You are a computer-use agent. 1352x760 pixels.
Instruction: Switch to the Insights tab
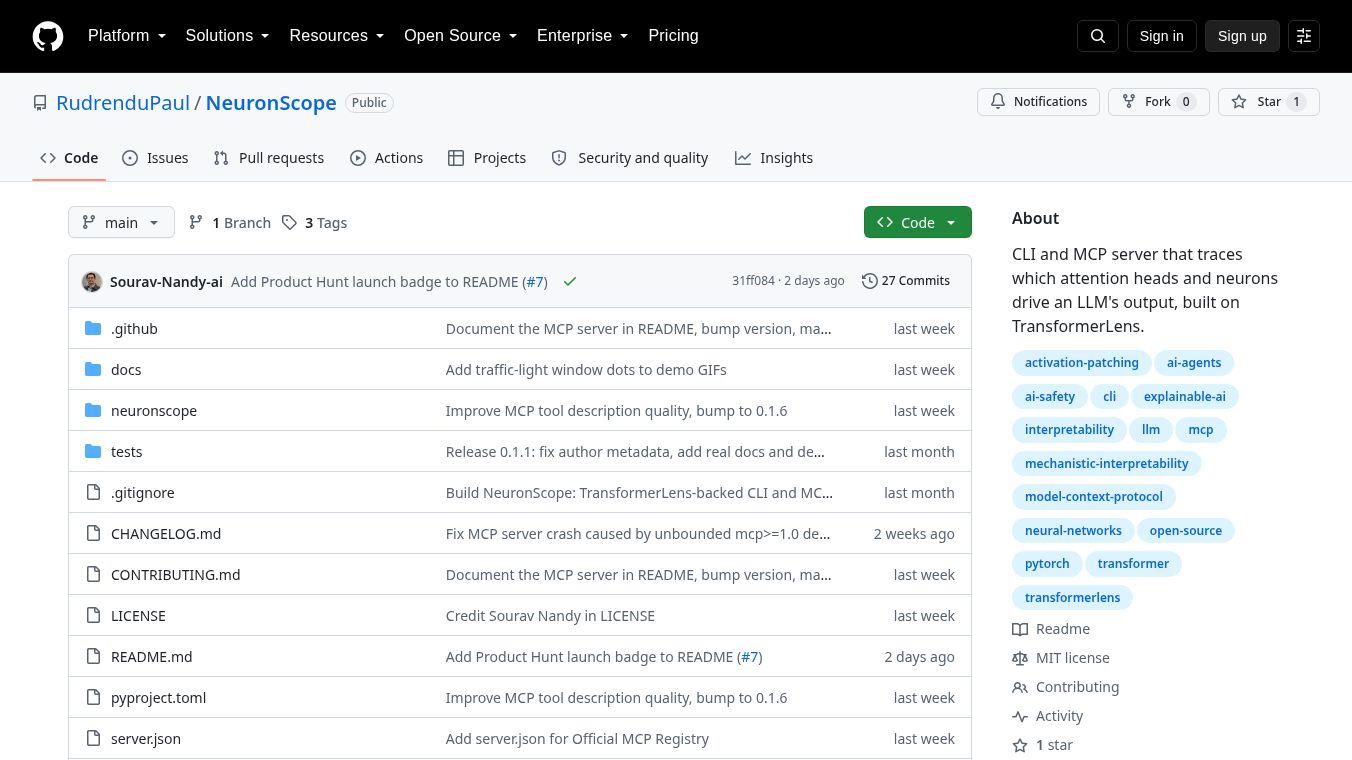774,158
